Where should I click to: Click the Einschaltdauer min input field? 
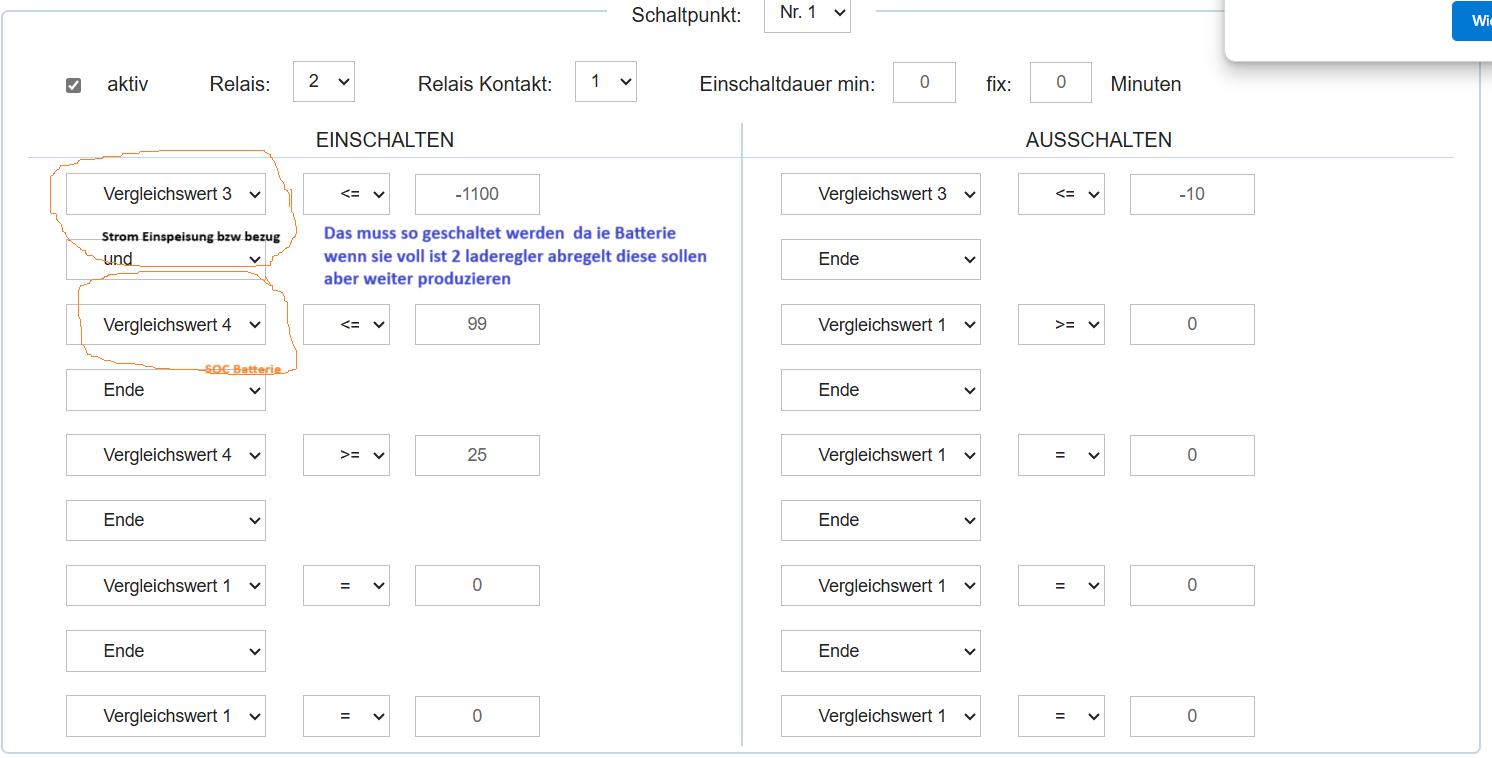pyautogui.click(x=923, y=82)
